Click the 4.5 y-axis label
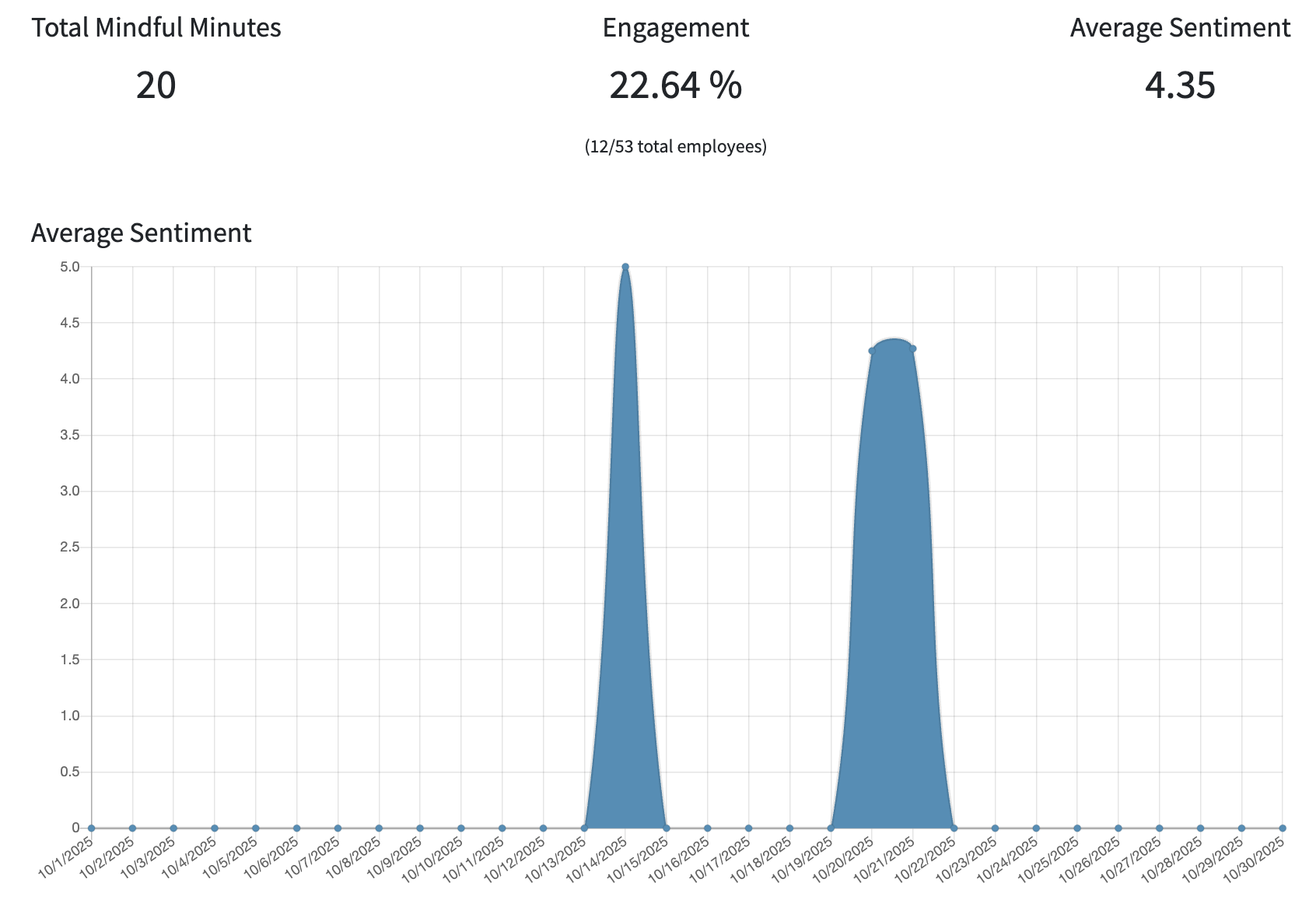Viewport: 1316px width, 907px height. pyautogui.click(x=70, y=323)
